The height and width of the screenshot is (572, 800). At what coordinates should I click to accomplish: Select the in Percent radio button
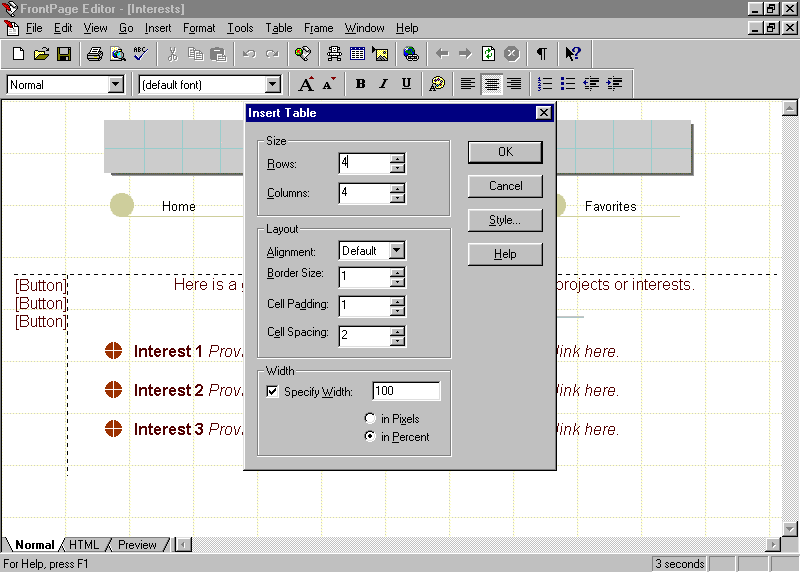pos(370,437)
